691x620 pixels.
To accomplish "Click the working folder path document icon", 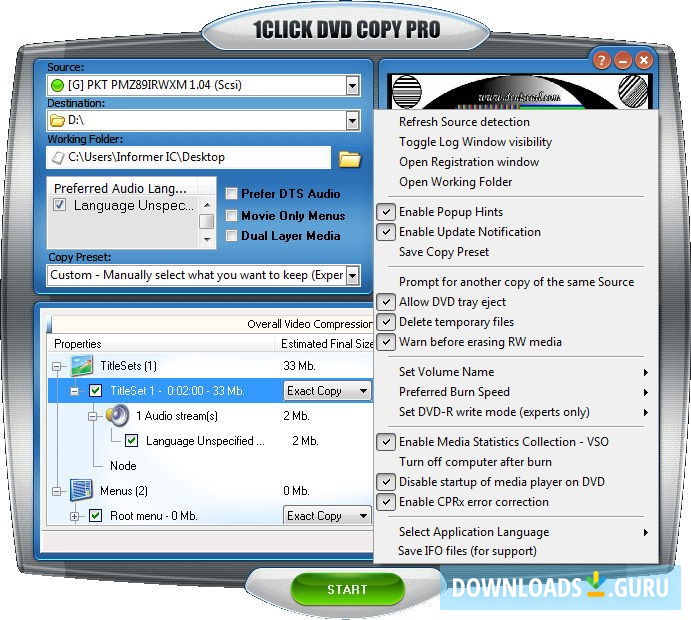I will coord(58,158).
